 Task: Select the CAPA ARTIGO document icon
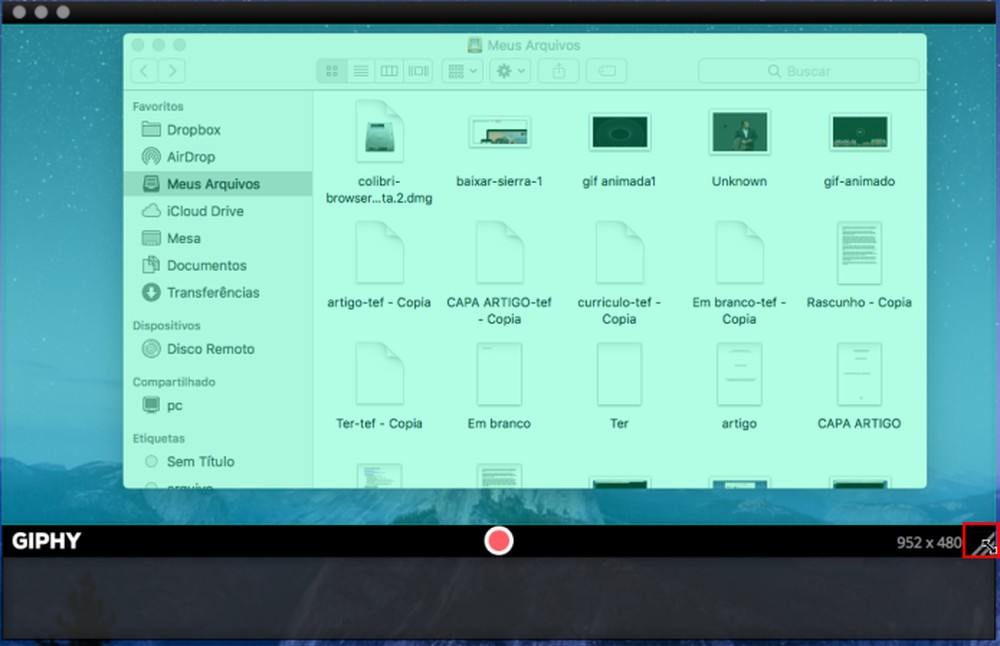coord(859,374)
